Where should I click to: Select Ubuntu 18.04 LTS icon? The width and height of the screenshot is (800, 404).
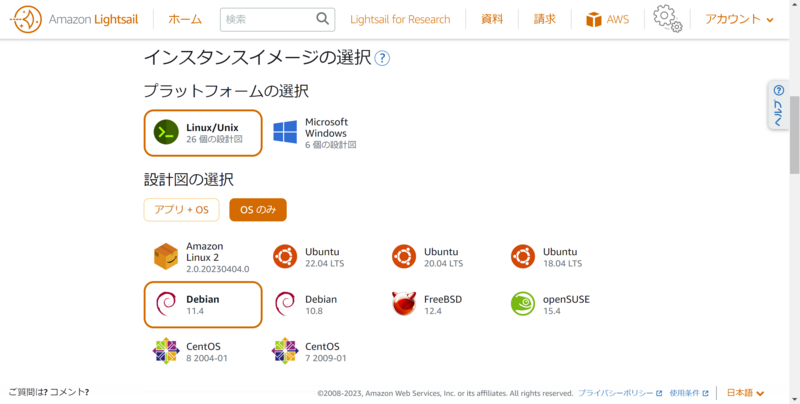pyautogui.click(x=523, y=257)
